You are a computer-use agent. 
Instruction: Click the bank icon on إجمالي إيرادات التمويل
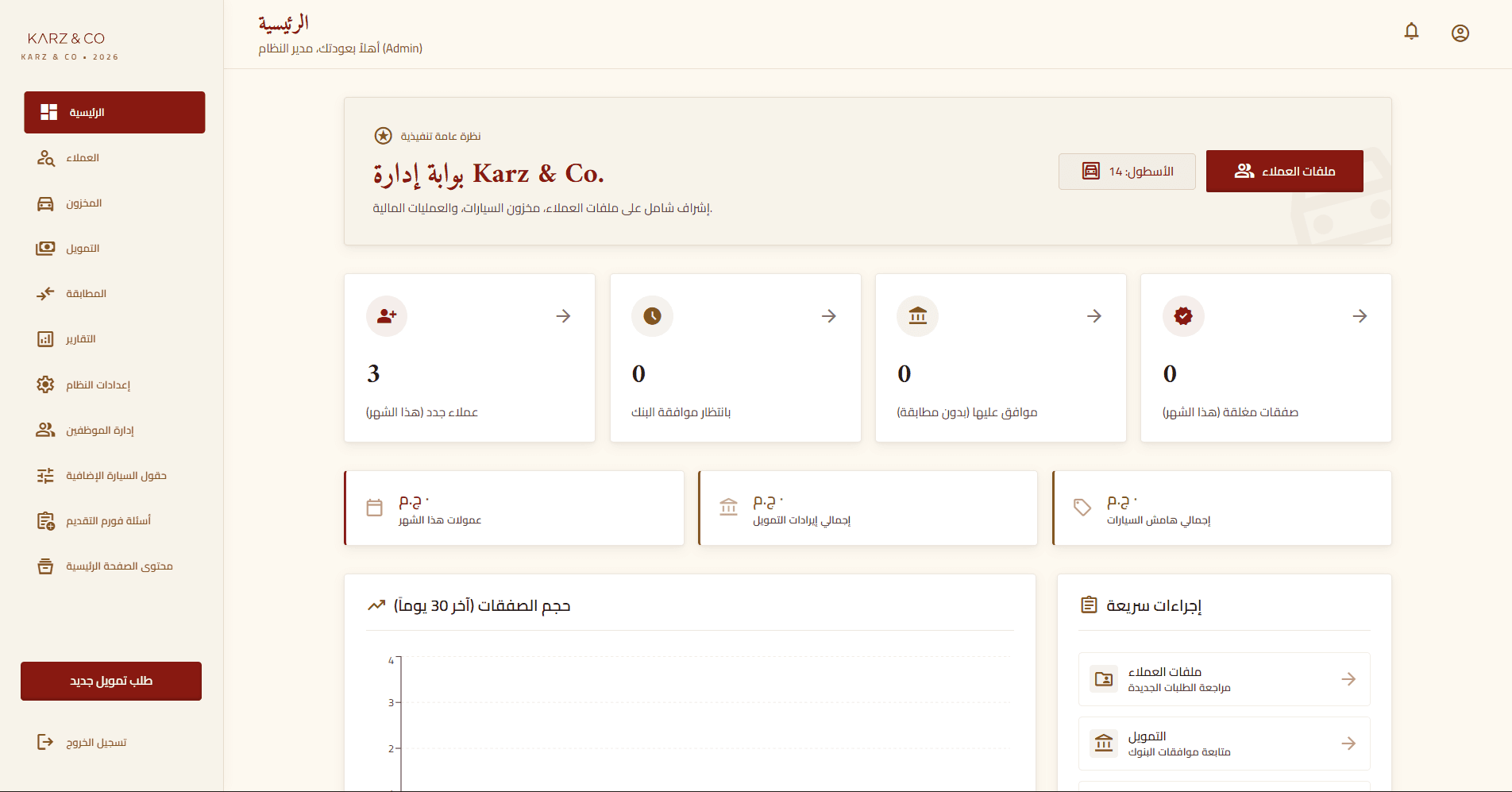[x=728, y=507]
